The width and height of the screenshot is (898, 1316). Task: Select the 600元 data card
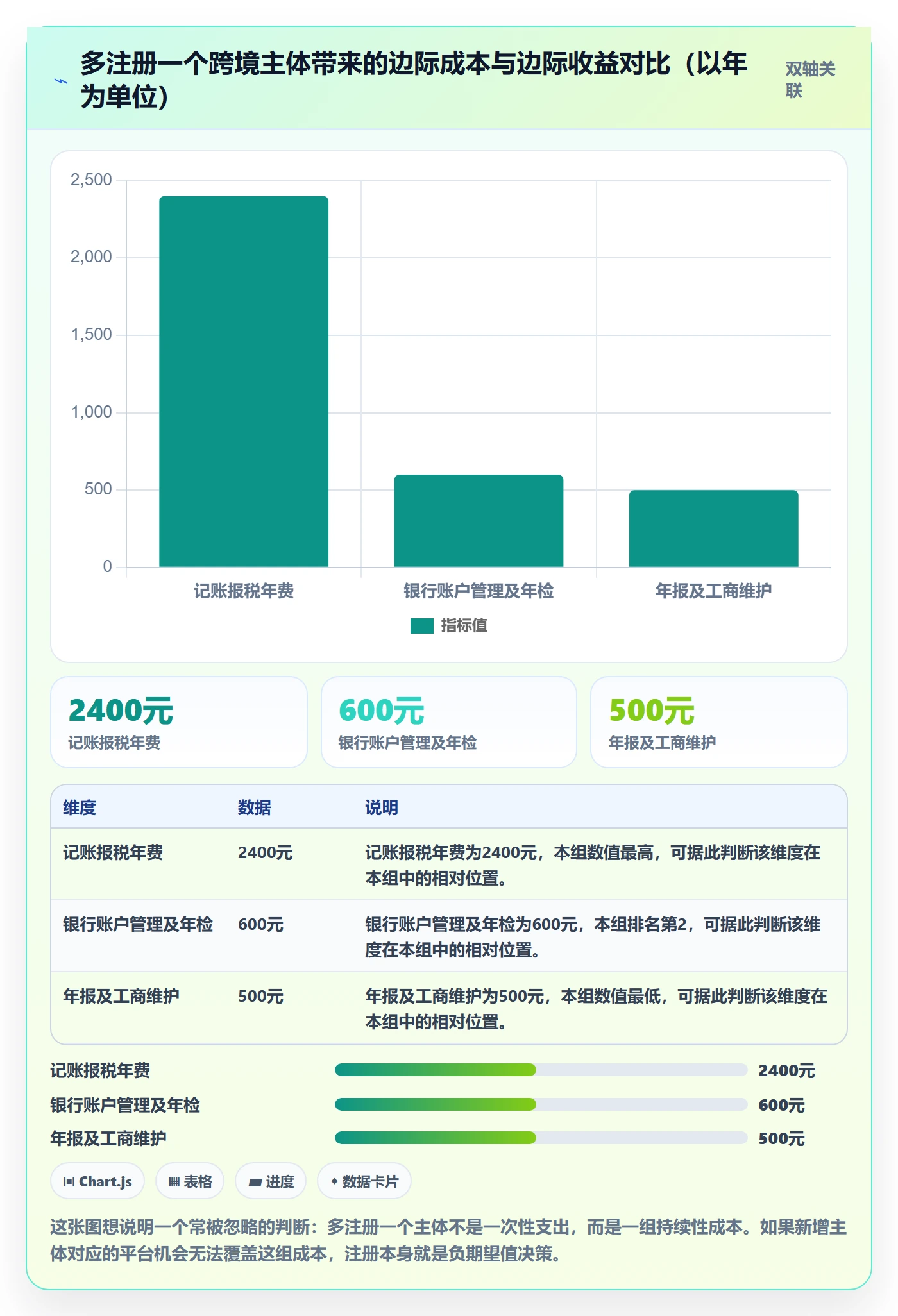449,722
